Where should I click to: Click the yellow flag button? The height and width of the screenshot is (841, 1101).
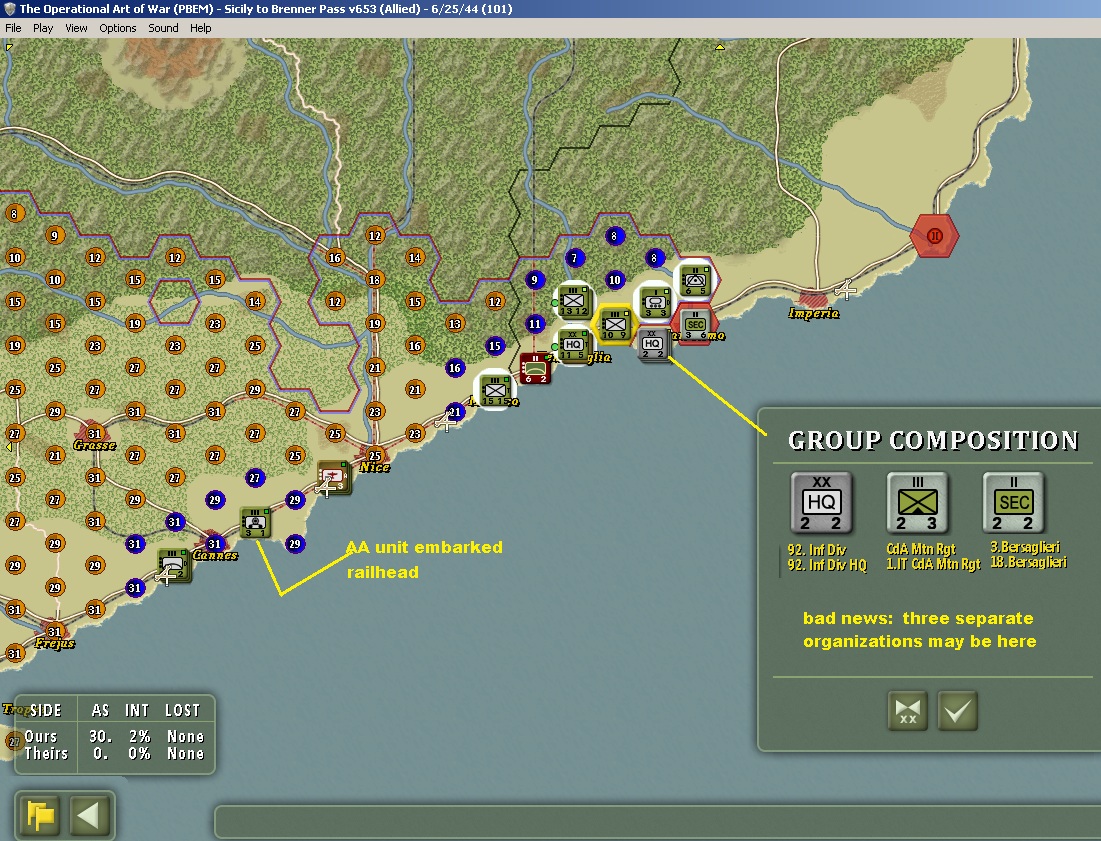(40, 816)
